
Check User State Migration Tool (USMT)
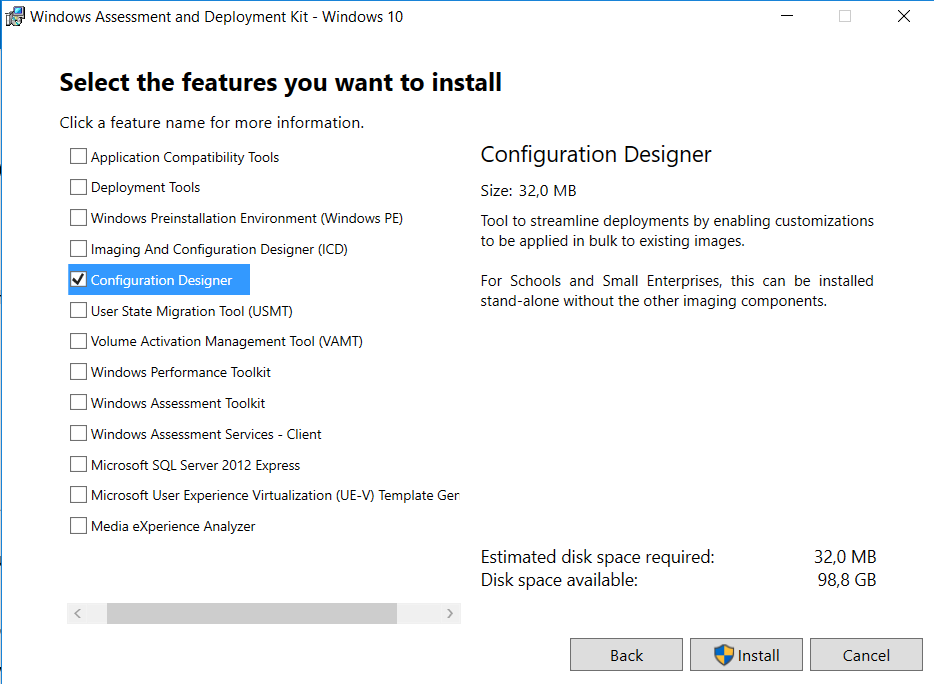click(x=78, y=310)
